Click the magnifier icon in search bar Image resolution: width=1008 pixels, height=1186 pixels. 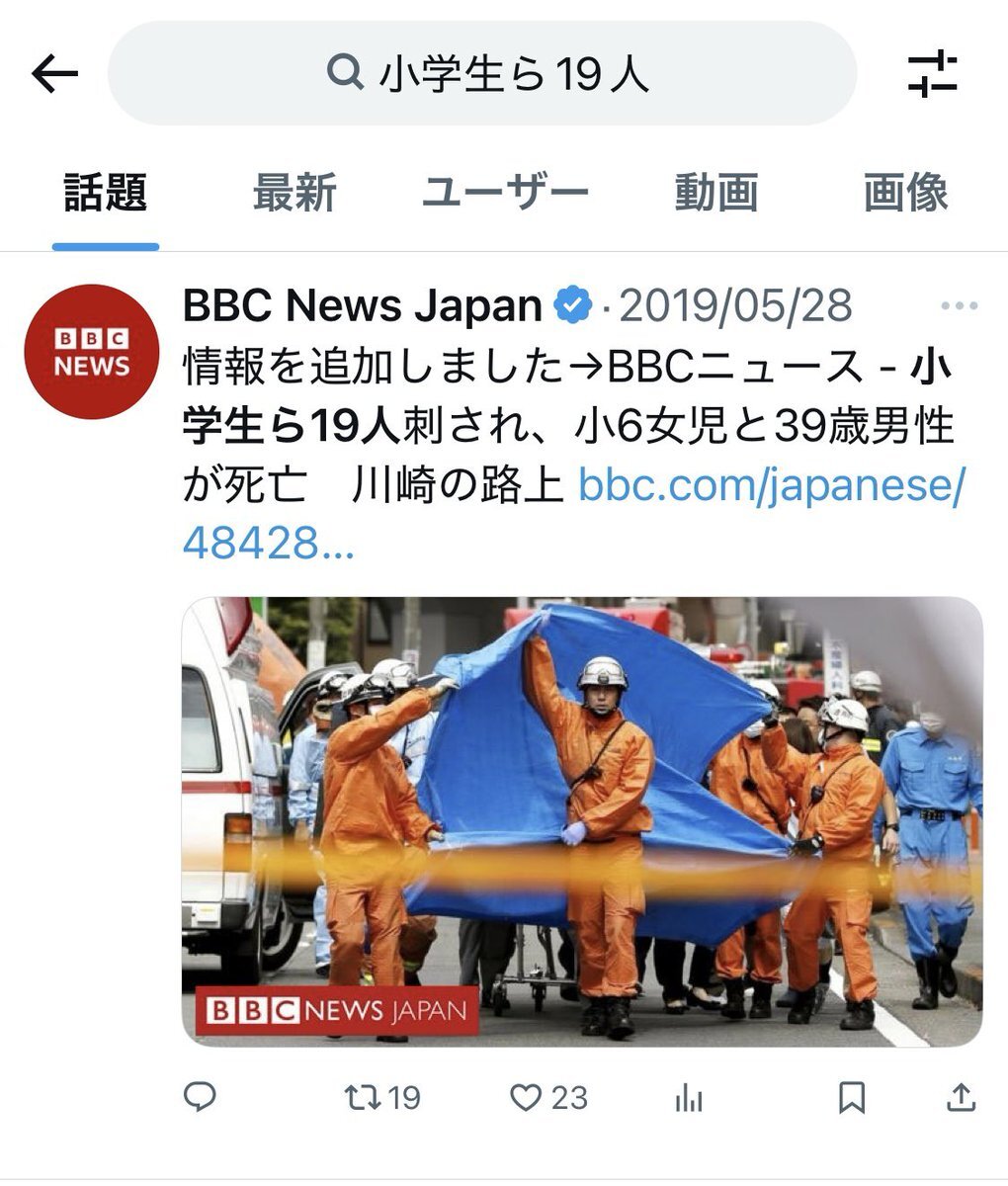(345, 72)
